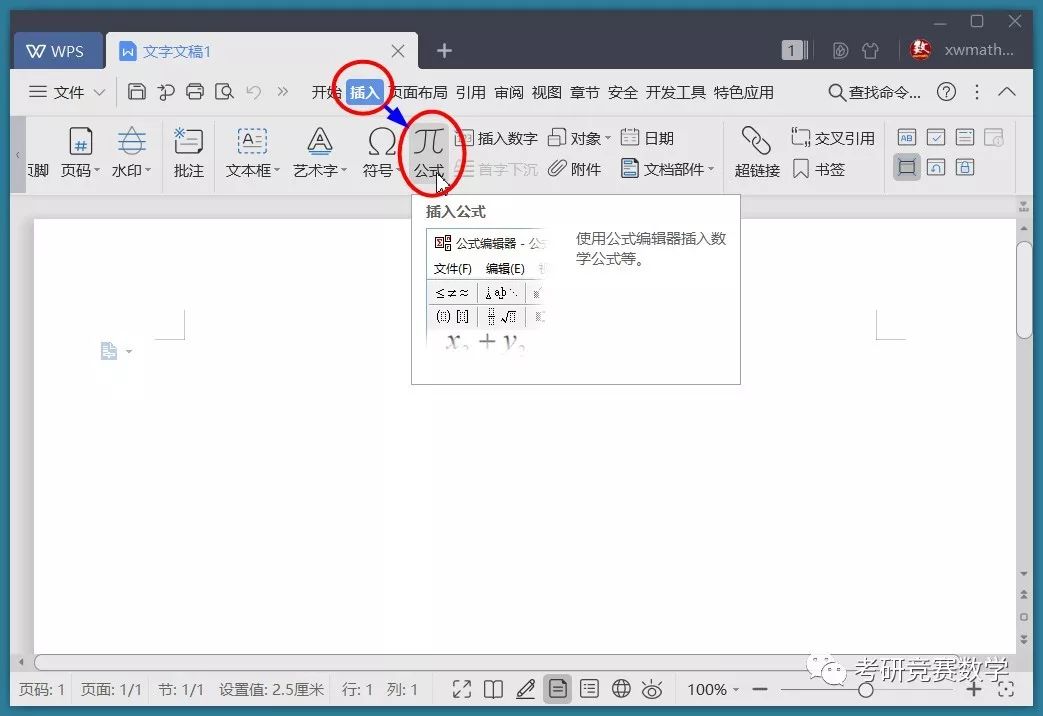Insert a 批注 (Comment)

188,150
